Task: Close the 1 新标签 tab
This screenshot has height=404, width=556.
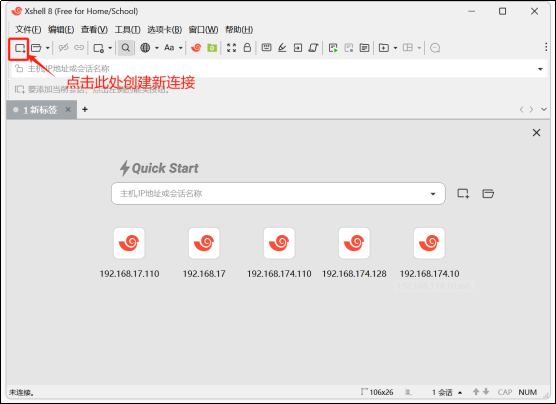Action: [x=68, y=110]
